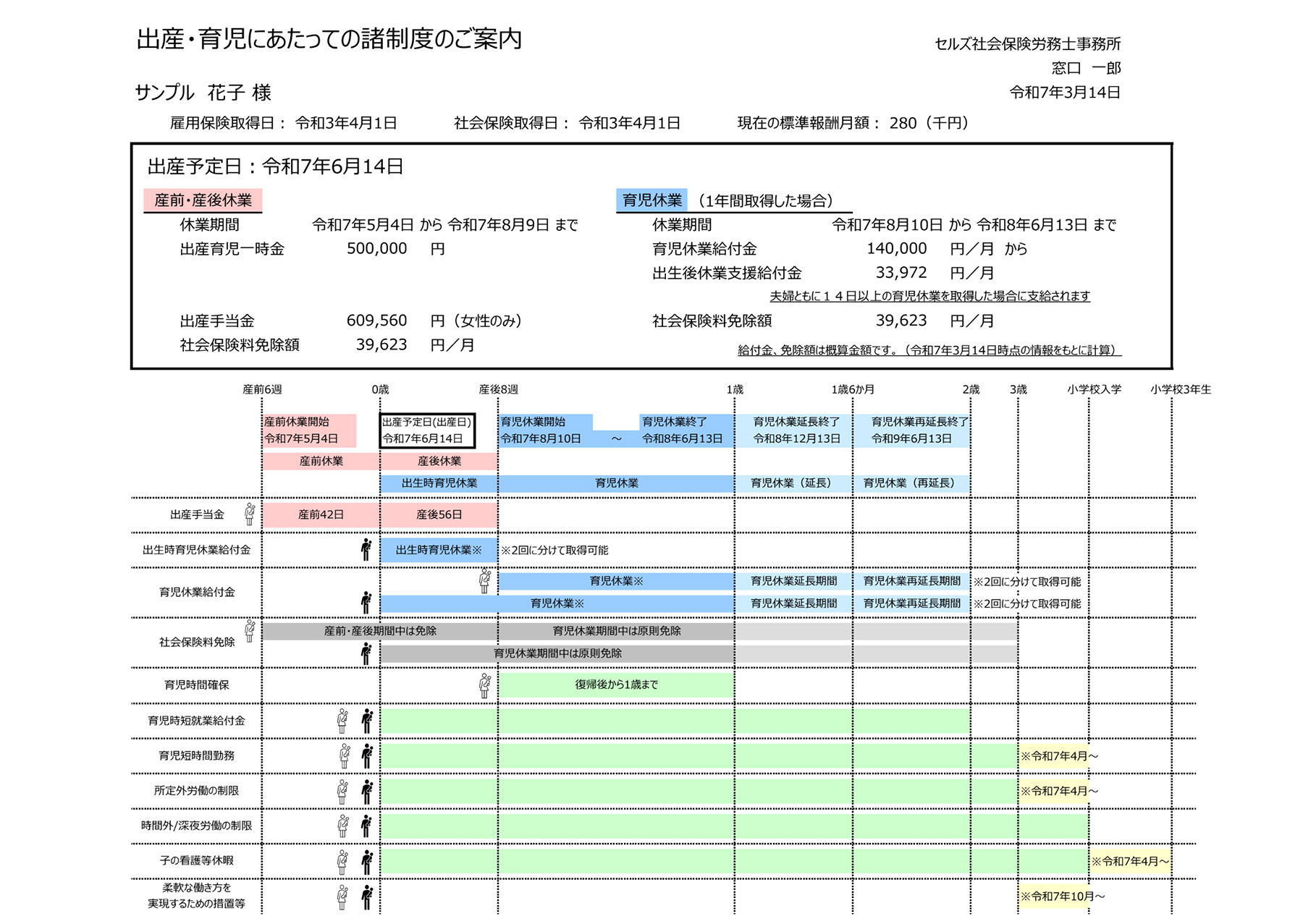Select the 小学校3年生 timeline marker
1303x924 pixels.
(1181, 389)
